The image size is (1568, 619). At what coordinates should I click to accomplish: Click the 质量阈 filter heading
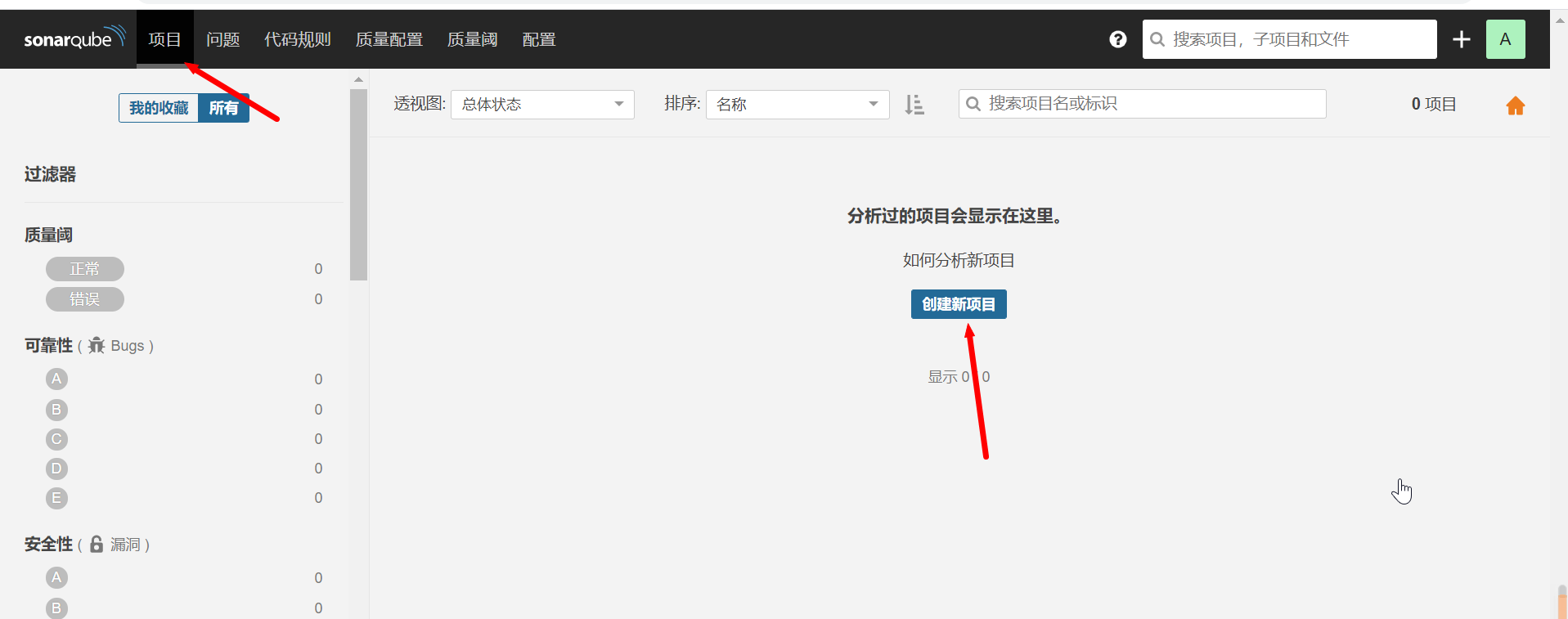[x=48, y=235]
